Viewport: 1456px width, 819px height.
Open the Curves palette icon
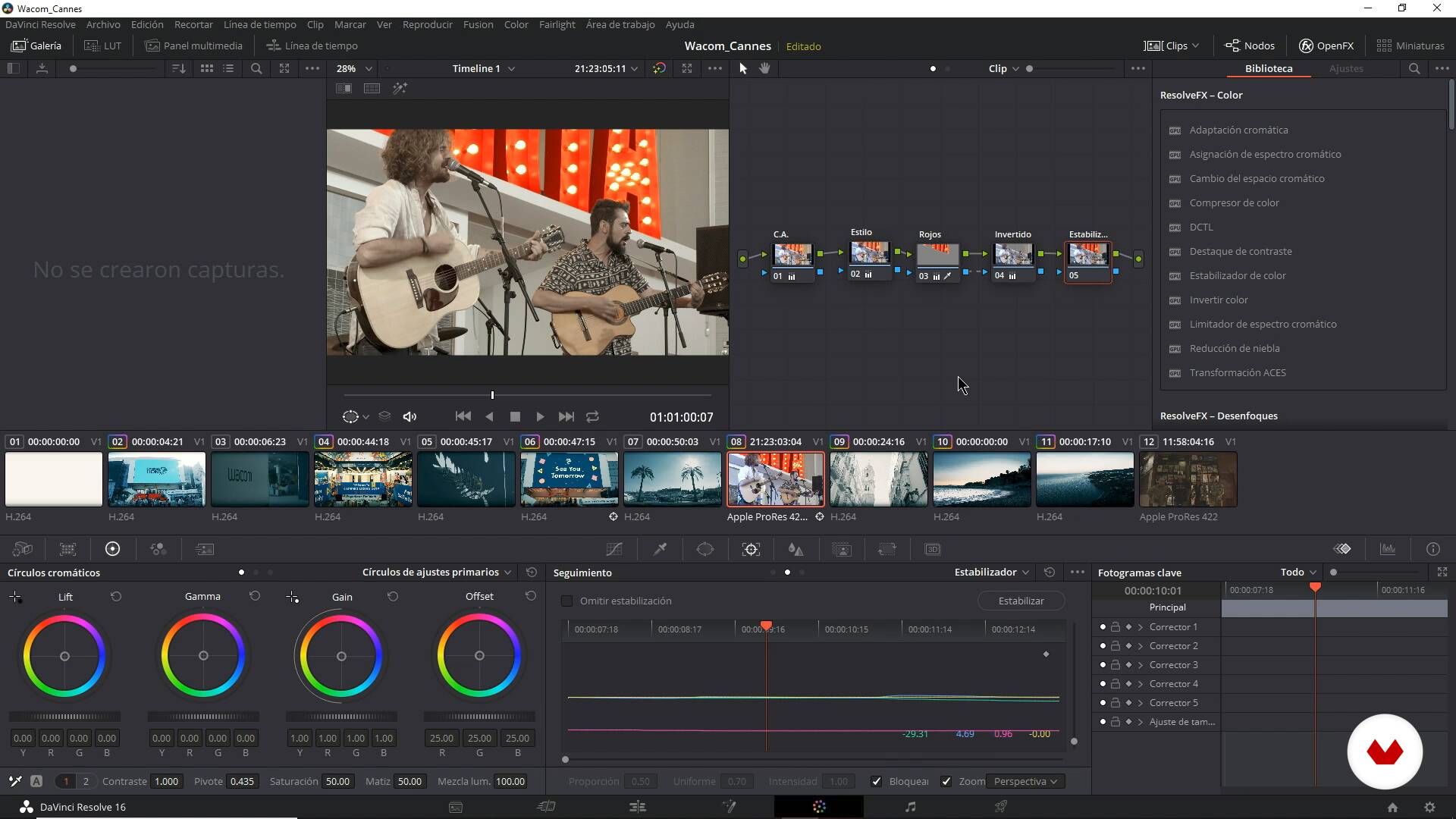coord(614,549)
